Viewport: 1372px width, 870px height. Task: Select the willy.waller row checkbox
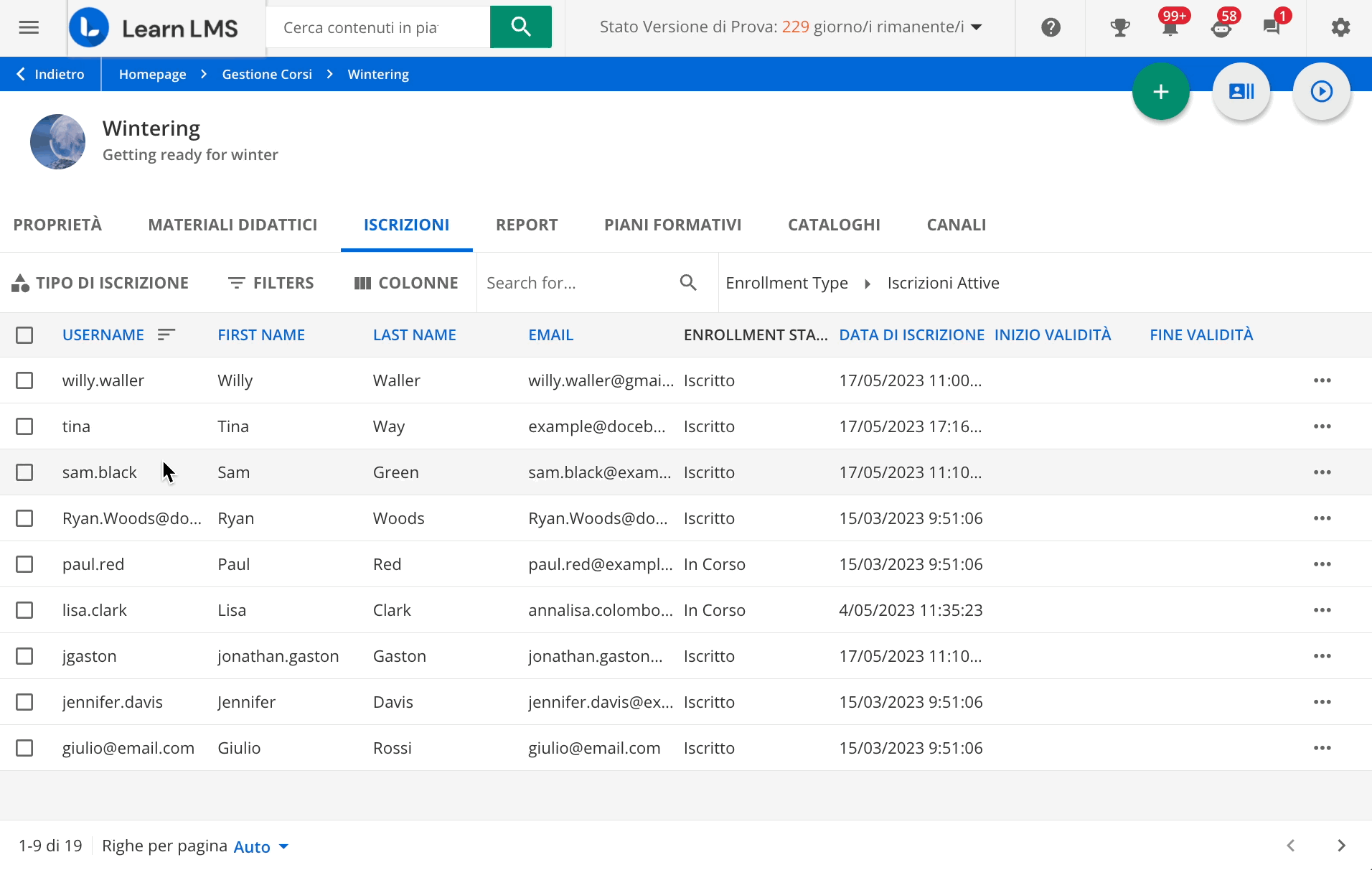tap(24, 380)
